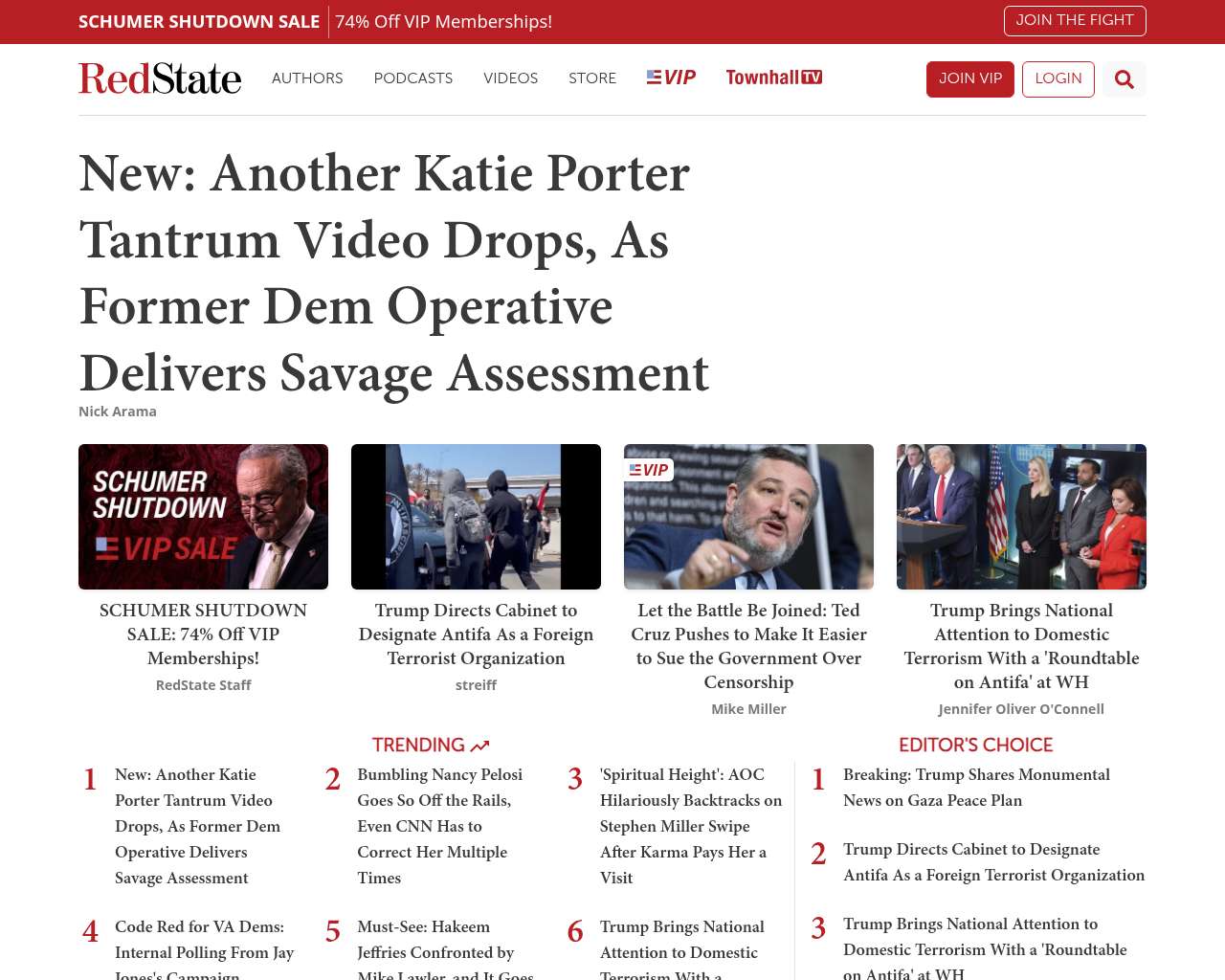1225x980 pixels.
Task: Open Jennifer Oliver O'Connell author link
Action: point(1021,709)
